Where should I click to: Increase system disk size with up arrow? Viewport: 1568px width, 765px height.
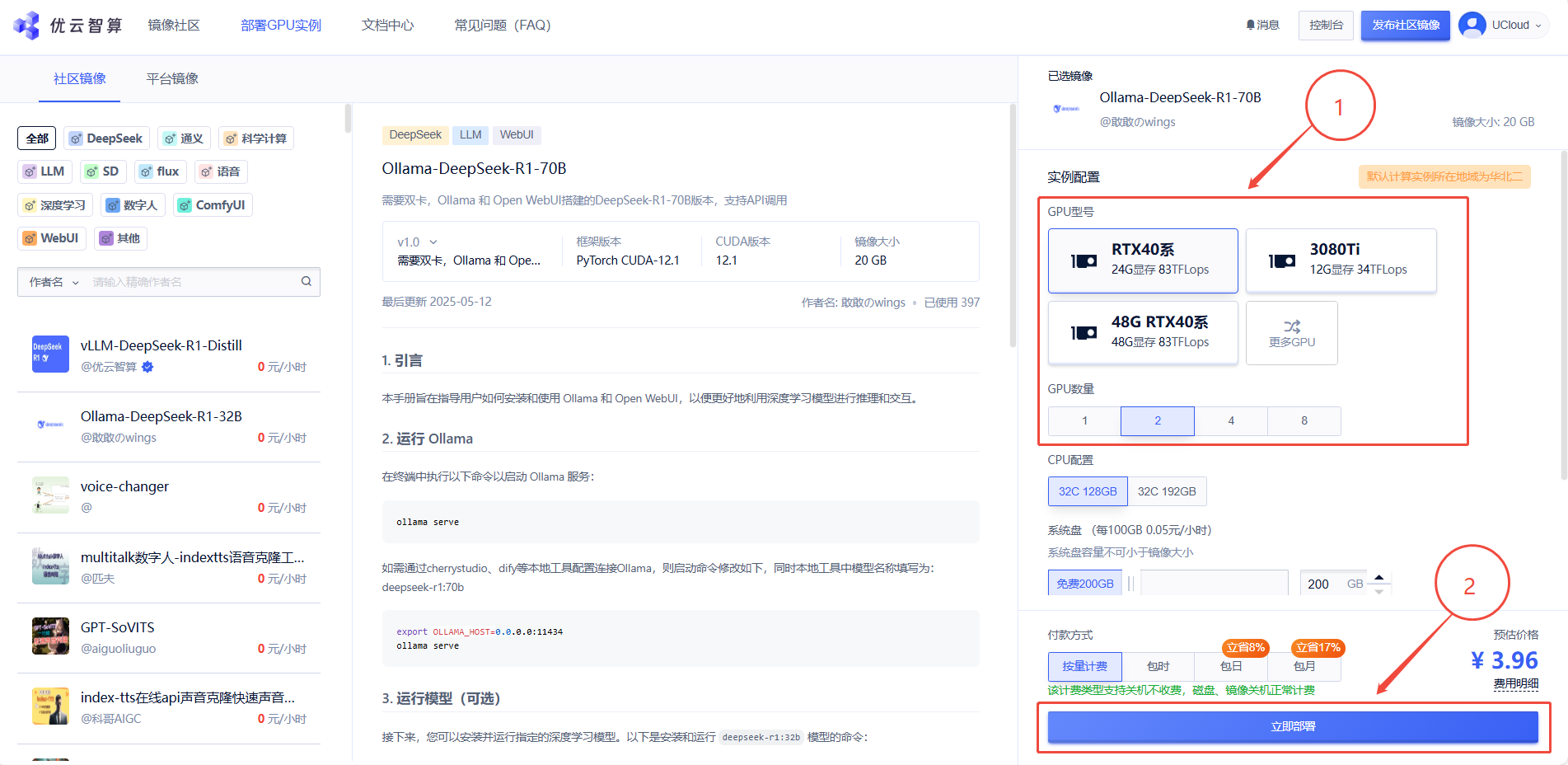click(x=1379, y=576)
